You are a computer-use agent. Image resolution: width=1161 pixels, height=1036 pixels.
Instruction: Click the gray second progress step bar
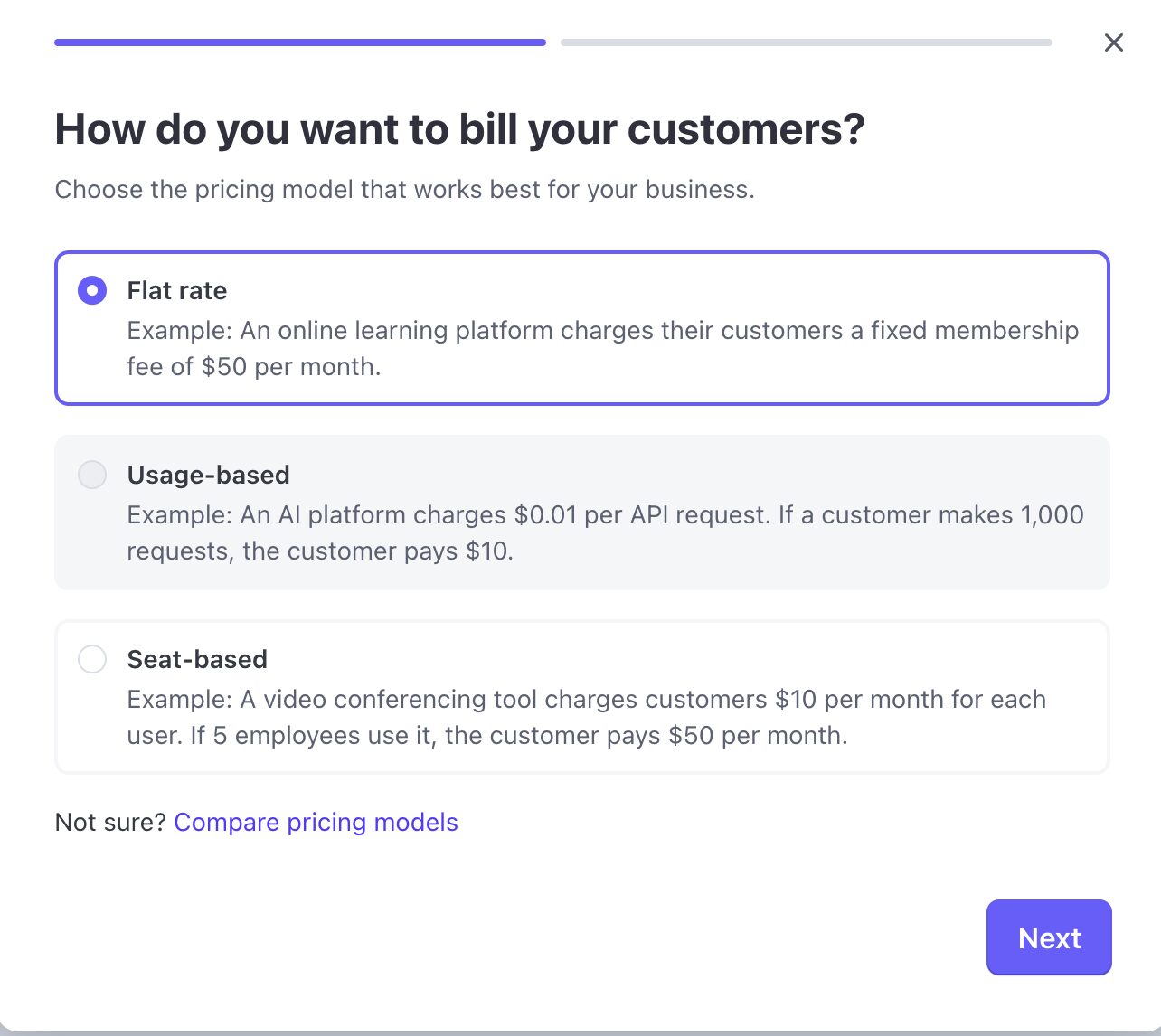[806, 42]
